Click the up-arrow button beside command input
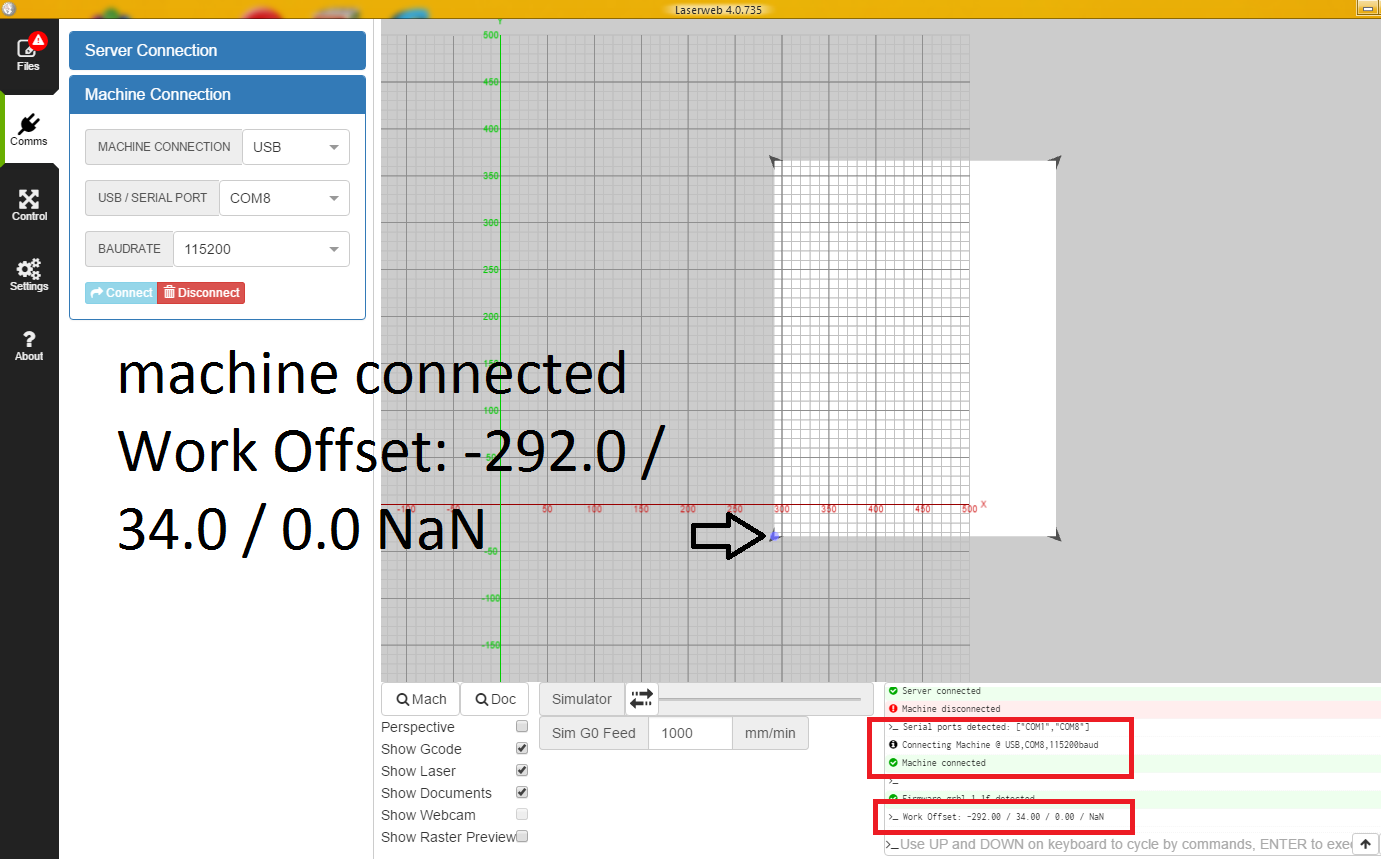The width and height of the screenshot is (1381, 859). coord(1366,844)
